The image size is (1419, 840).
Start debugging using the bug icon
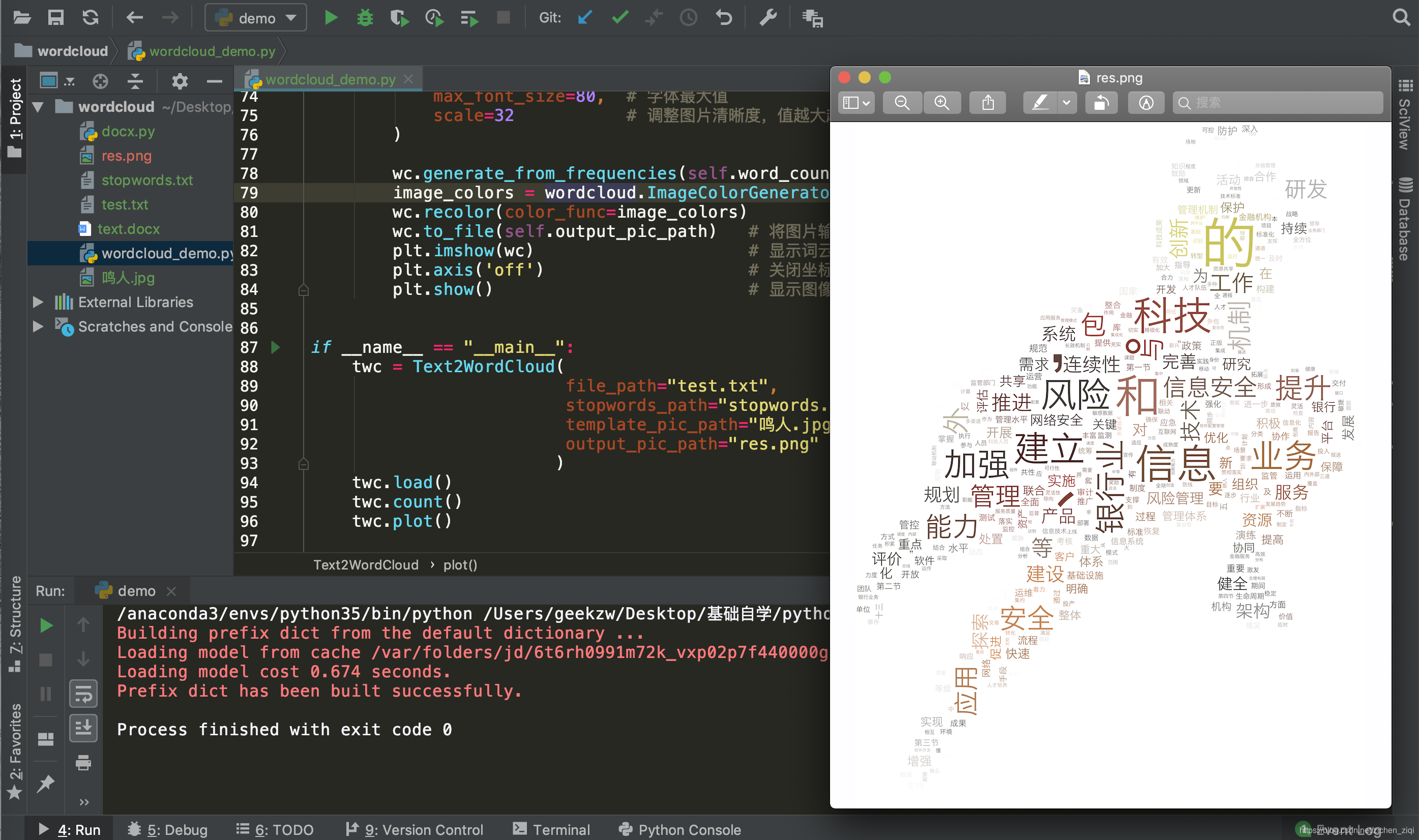[365, 18]
